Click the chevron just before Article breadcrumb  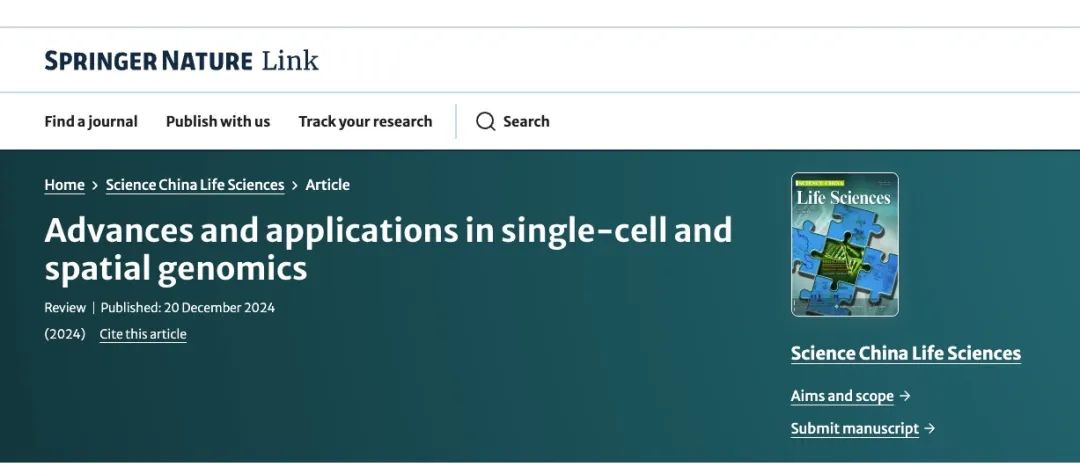coord(295,185)
